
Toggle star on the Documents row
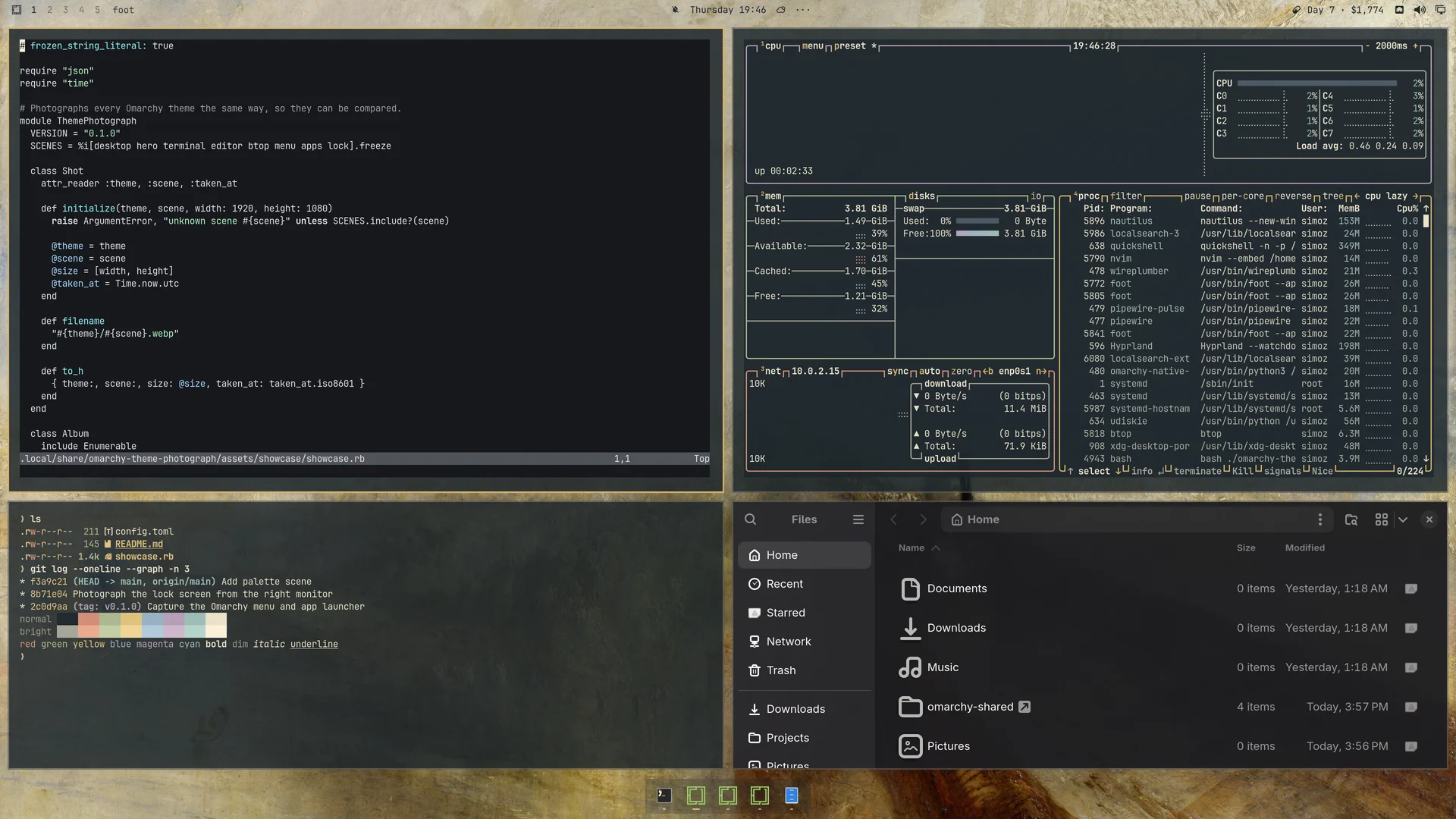click(x=1411, y=588)
